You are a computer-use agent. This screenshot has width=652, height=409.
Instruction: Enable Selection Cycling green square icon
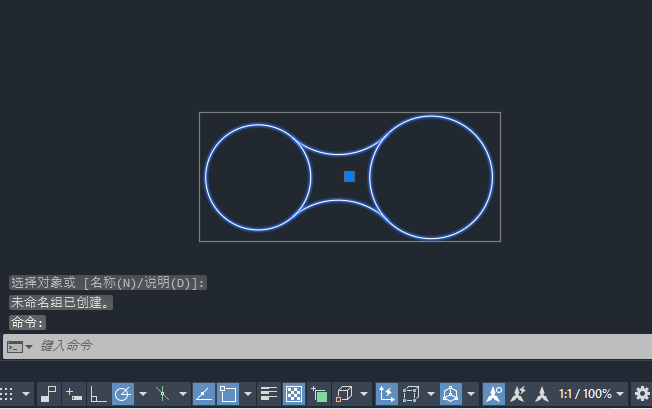pyautogui.click(x=319, y=394)
